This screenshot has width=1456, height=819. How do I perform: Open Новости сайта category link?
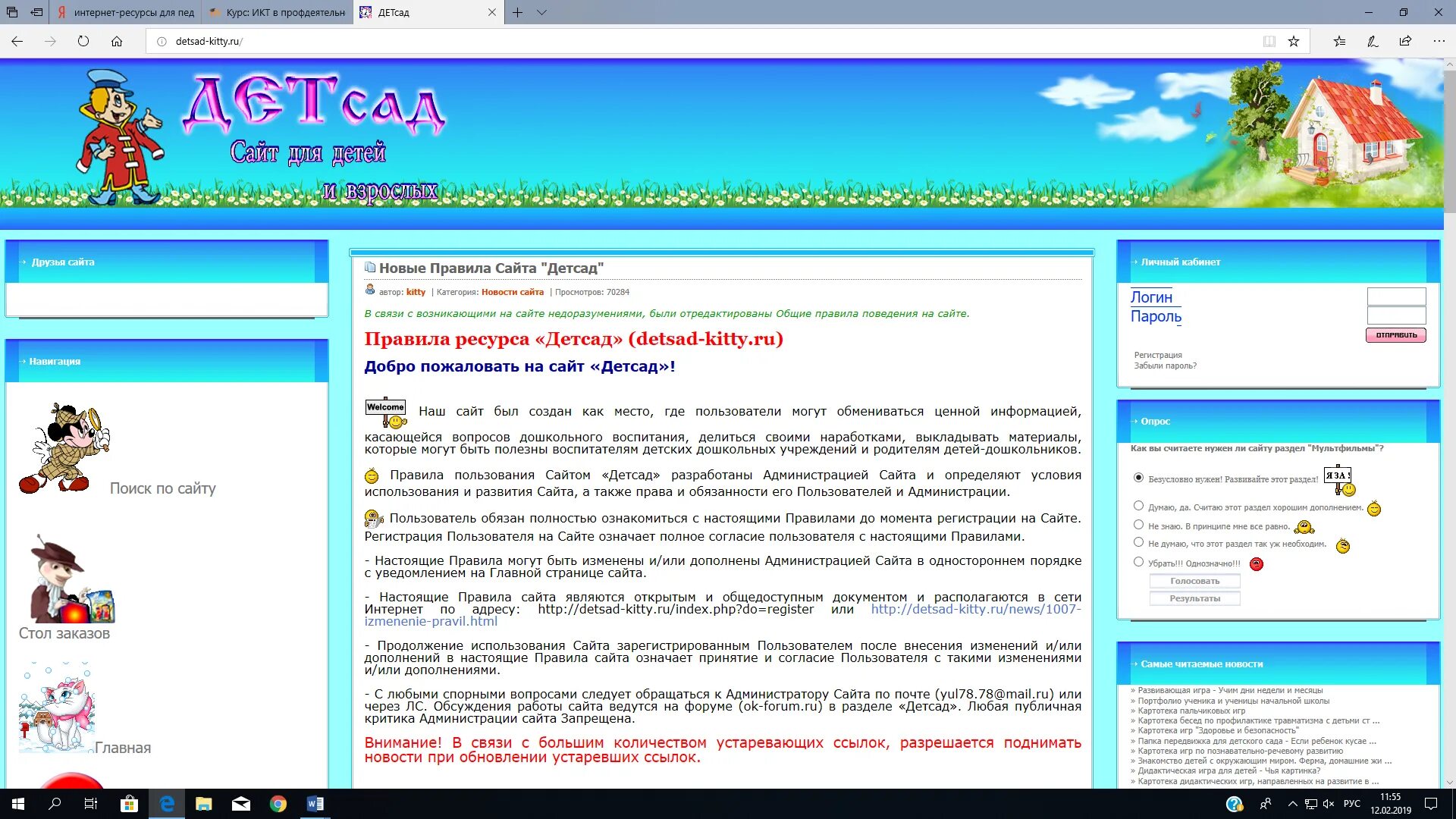512,292
